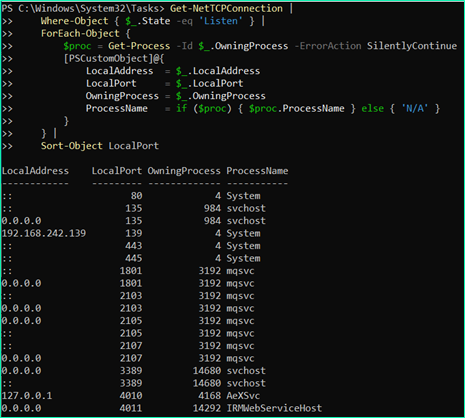Click the Sort-Object LocalPort line
Screen dimensions: 465x418
tap(100, 146)
